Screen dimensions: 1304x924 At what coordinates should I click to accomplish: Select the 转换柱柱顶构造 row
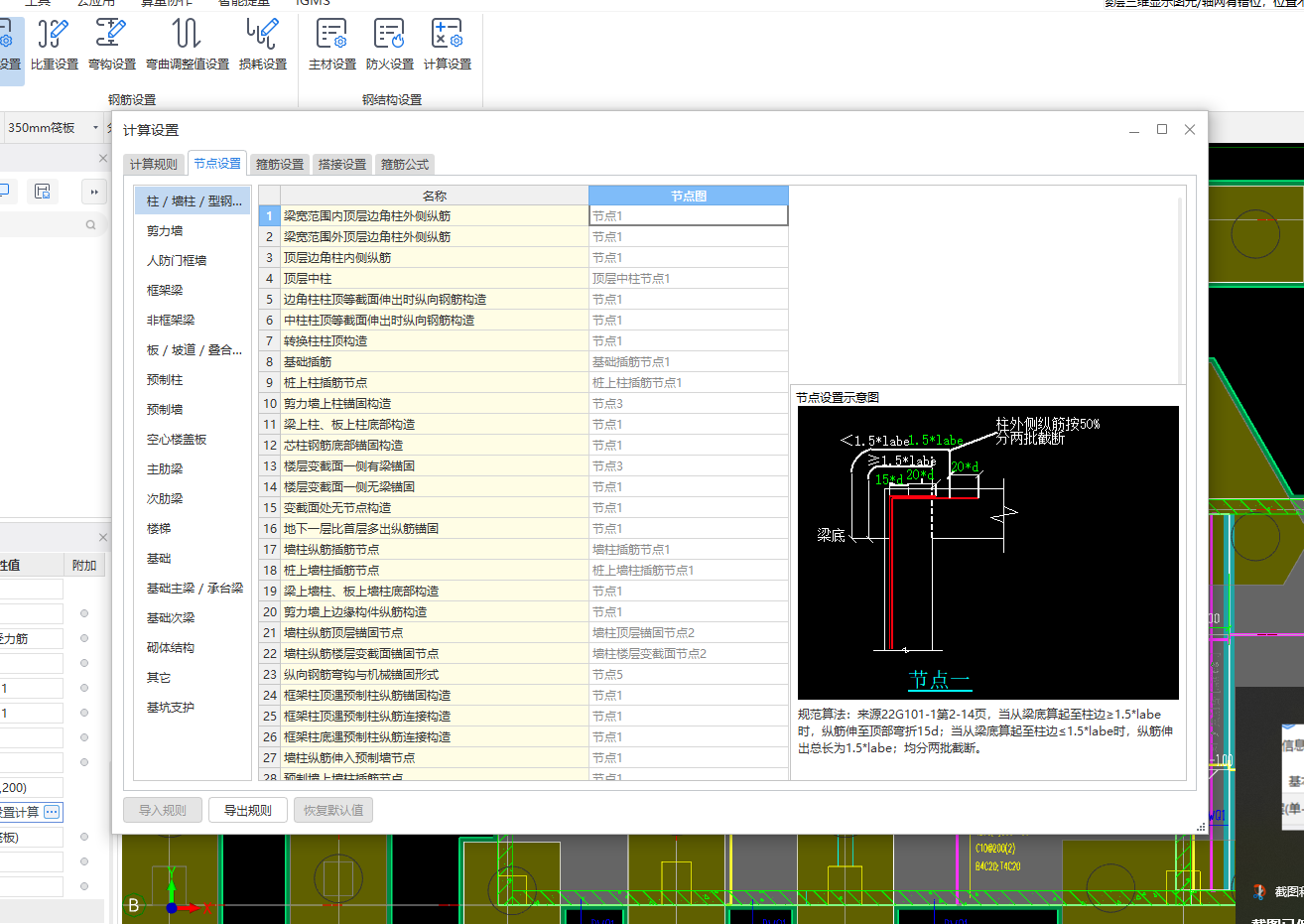[x=435, y=340]
